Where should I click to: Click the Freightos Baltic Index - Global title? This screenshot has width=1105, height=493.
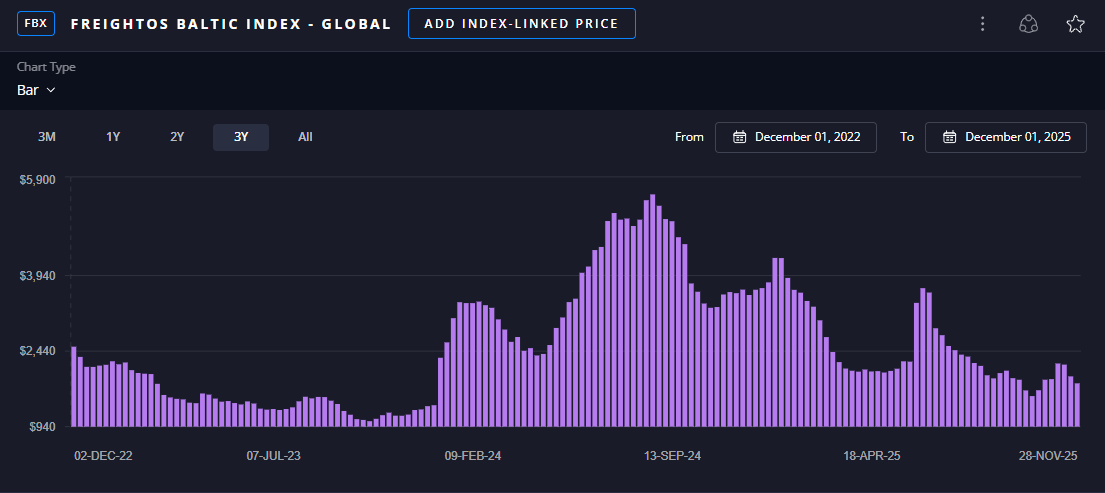pyautogui.click(x=231, y=24)
